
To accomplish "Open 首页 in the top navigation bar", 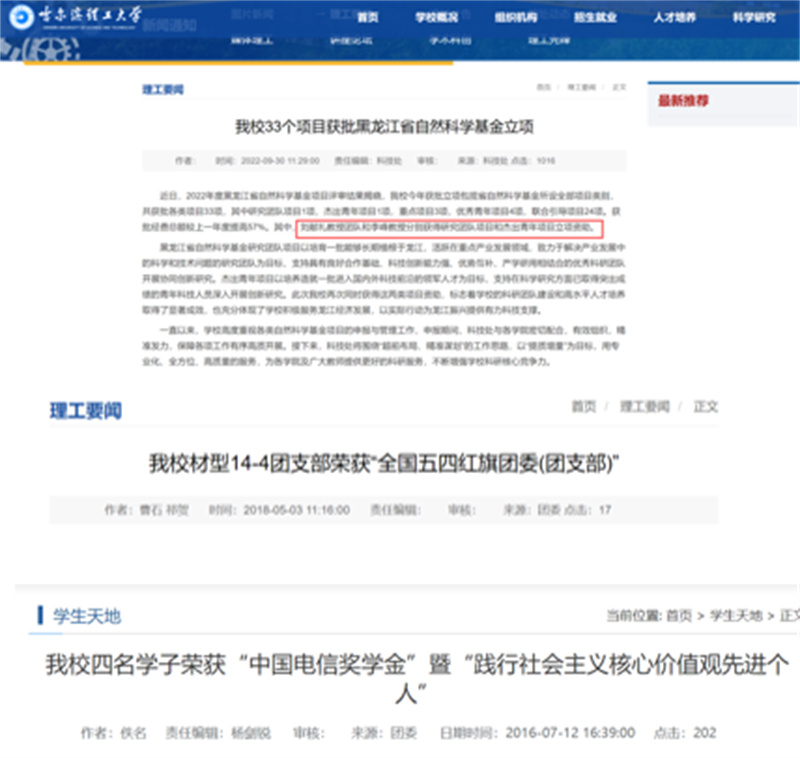I will coord(368,18).
